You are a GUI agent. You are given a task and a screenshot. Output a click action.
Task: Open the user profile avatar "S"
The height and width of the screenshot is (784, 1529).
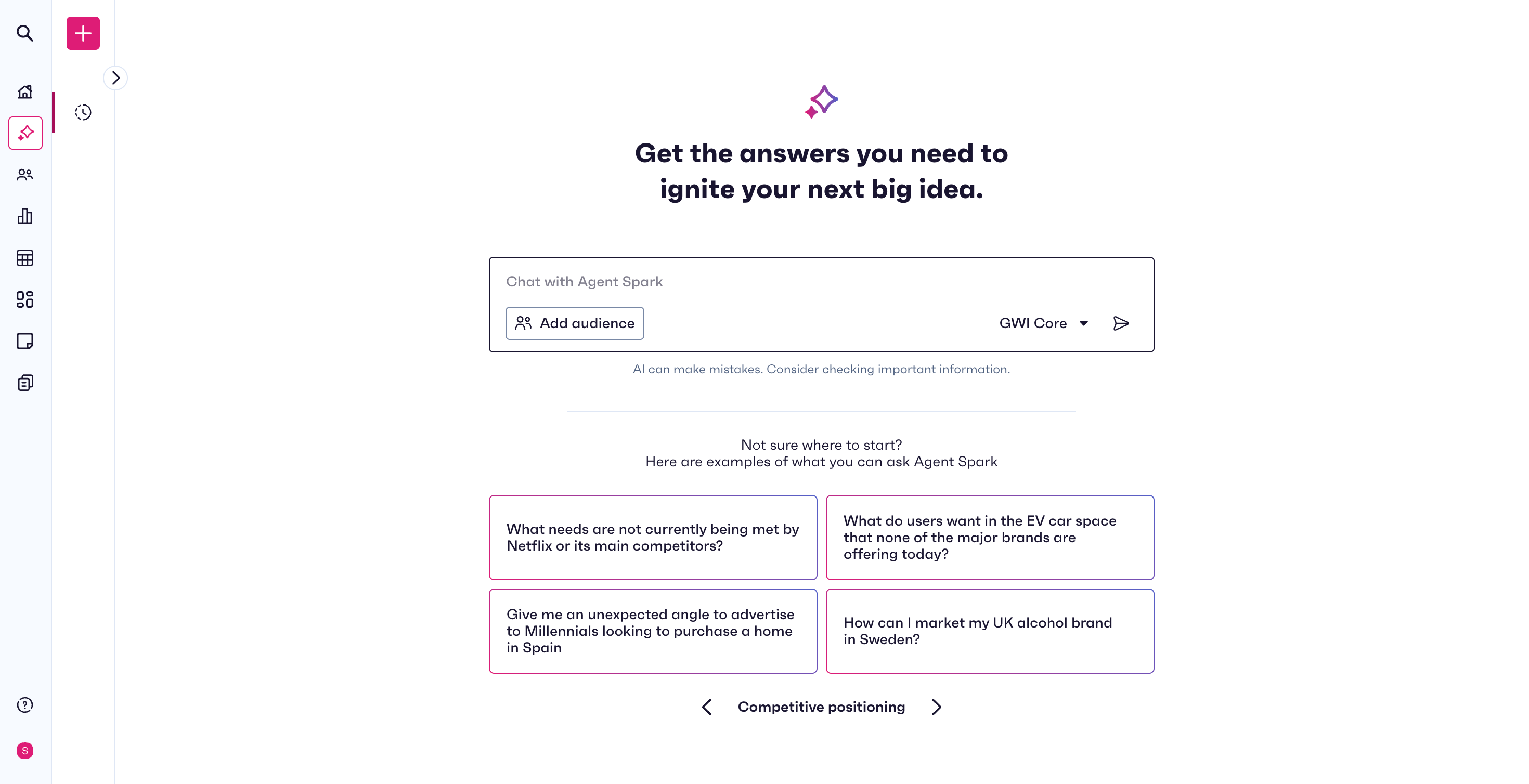pyautogui.click(x=25, y=751)
